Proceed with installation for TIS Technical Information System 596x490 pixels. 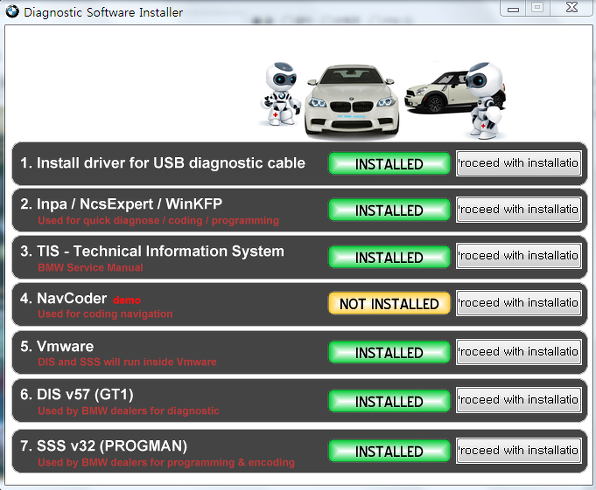tap(519, 256)
